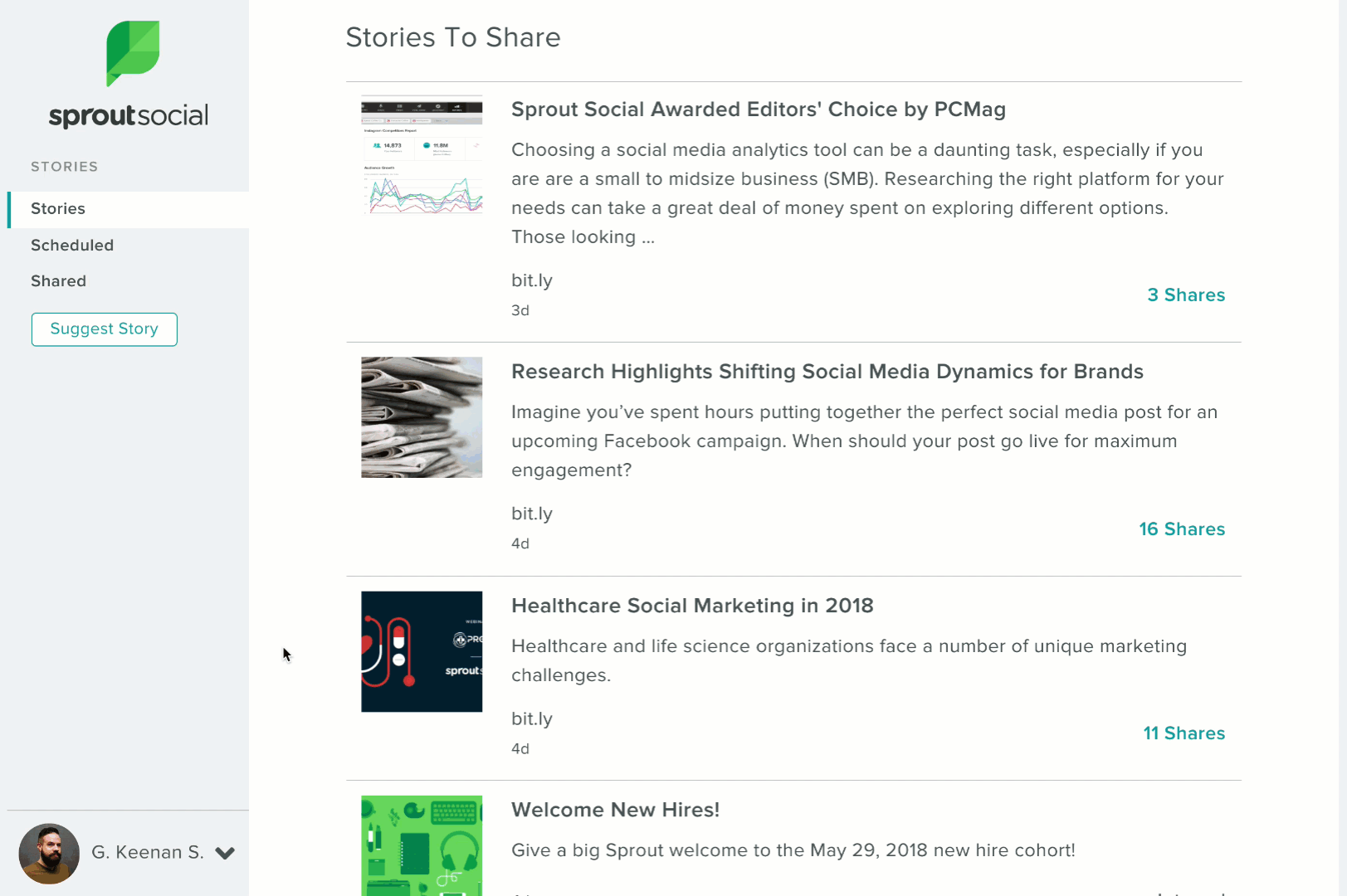View the 16 Shares count
The width and height of the screenshot is (1347, 896).
[1182, 529]
